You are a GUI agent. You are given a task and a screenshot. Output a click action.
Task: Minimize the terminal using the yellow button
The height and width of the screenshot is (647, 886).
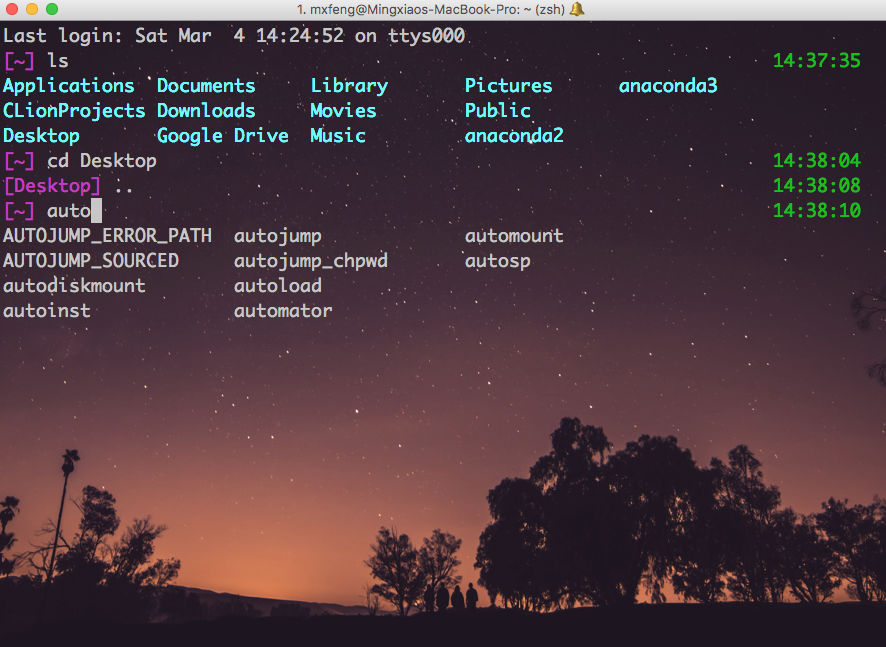pyautogui.click(x=32, y=9)
